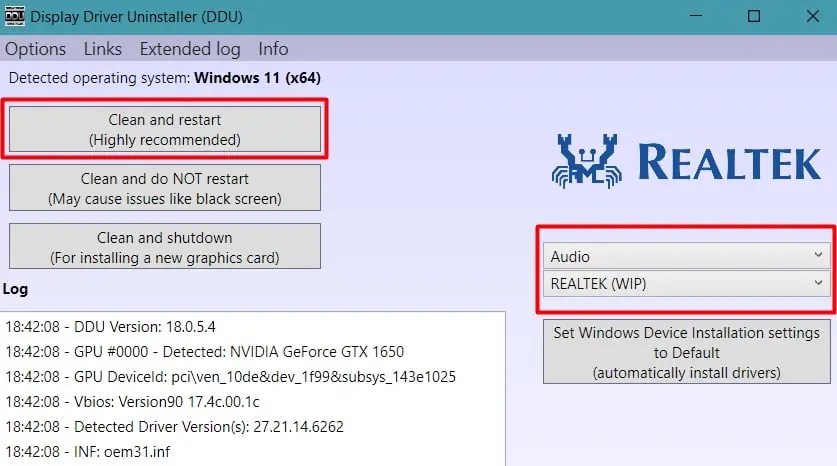This screenshot has width=837, height=466.
Task: Expand the REALTEK (WIP) vendor dropdown
Action: (x=686, y=283)
